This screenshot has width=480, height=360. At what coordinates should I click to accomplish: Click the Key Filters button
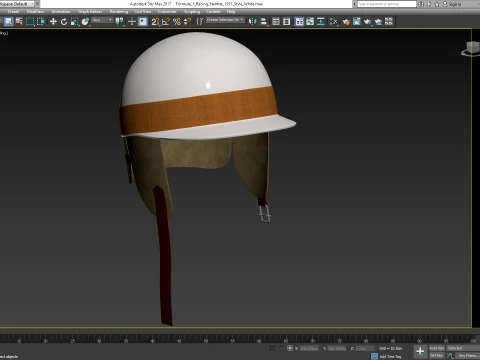pos(468,356)
